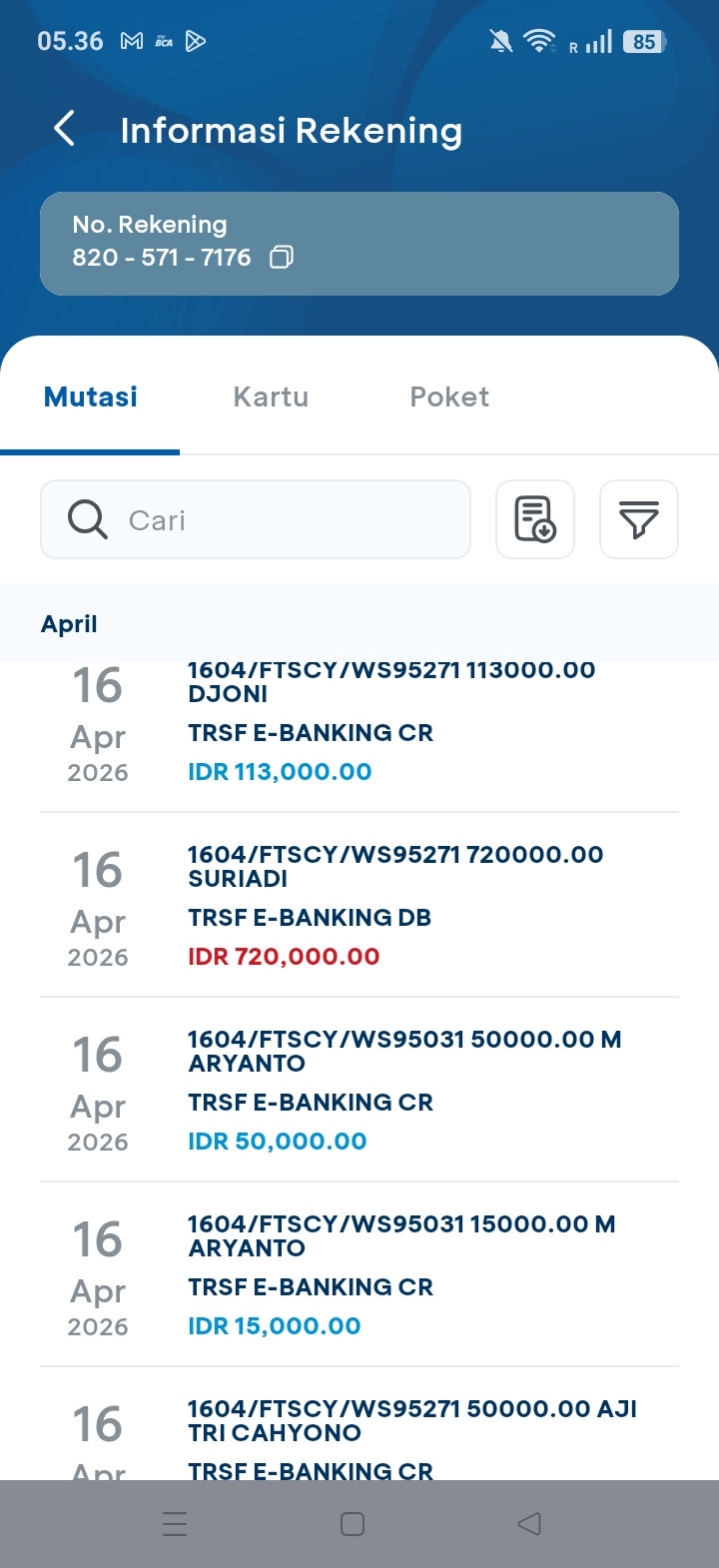Tap the back arrow icon

tap(65, 129)
